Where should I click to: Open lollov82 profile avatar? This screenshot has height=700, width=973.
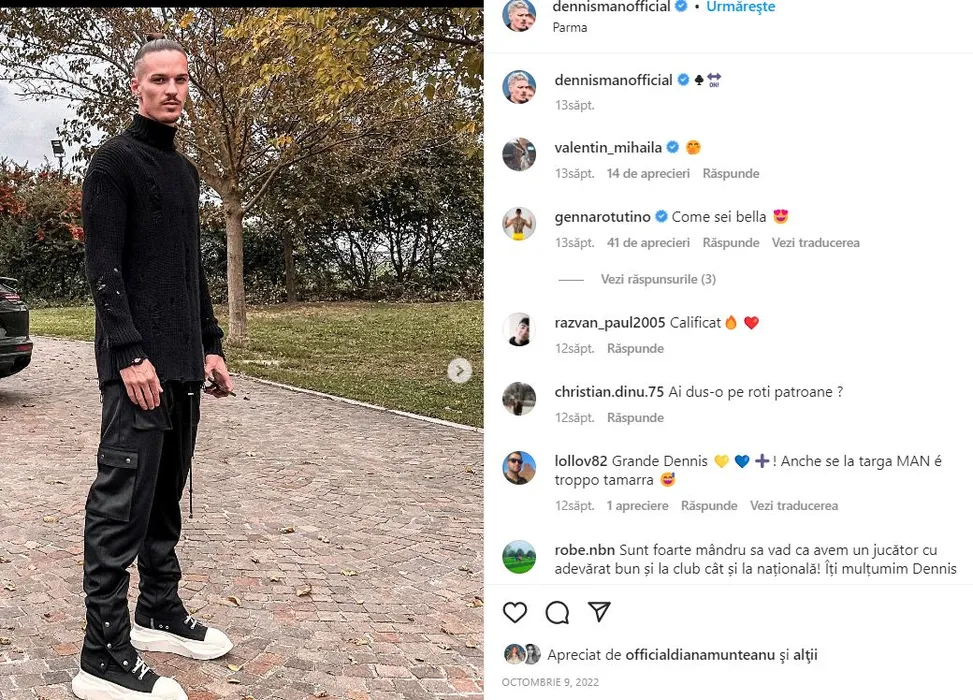pos(519,468)
